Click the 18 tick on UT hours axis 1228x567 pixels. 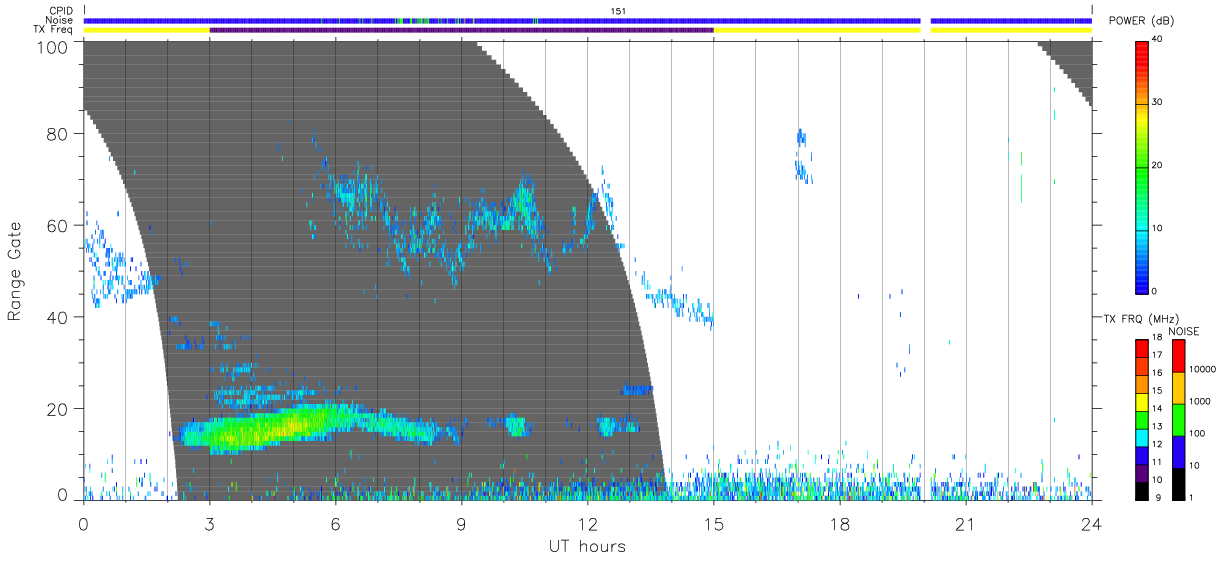coord(840,523)
